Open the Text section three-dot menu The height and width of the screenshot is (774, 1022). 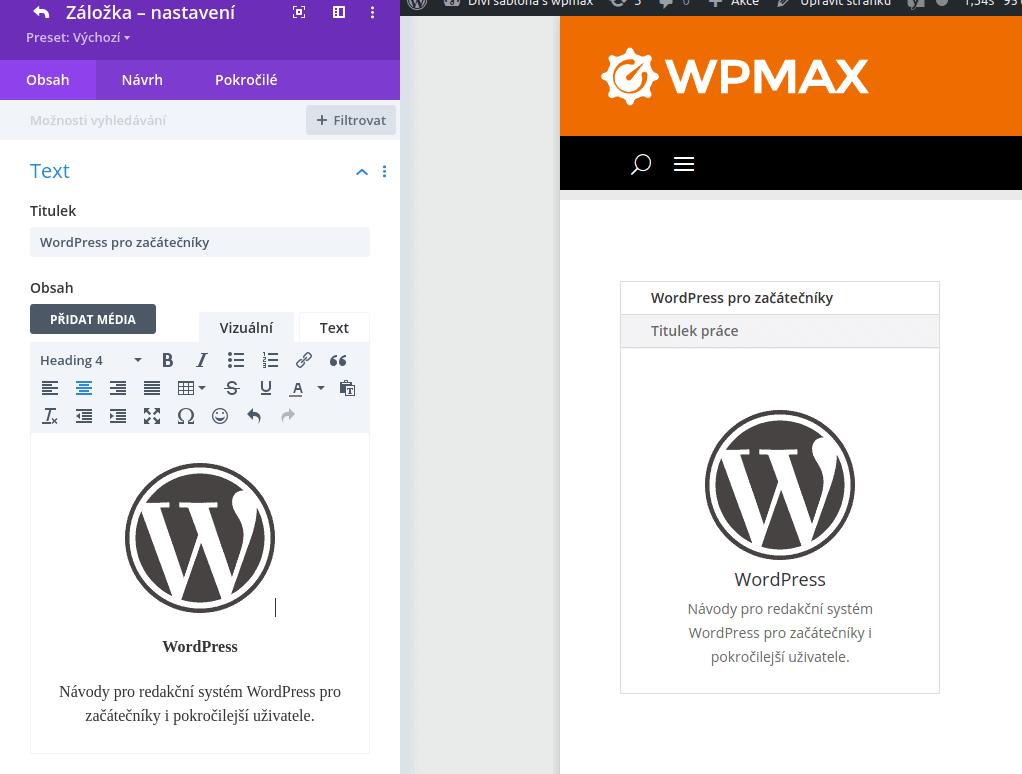(x=385, y=171)
